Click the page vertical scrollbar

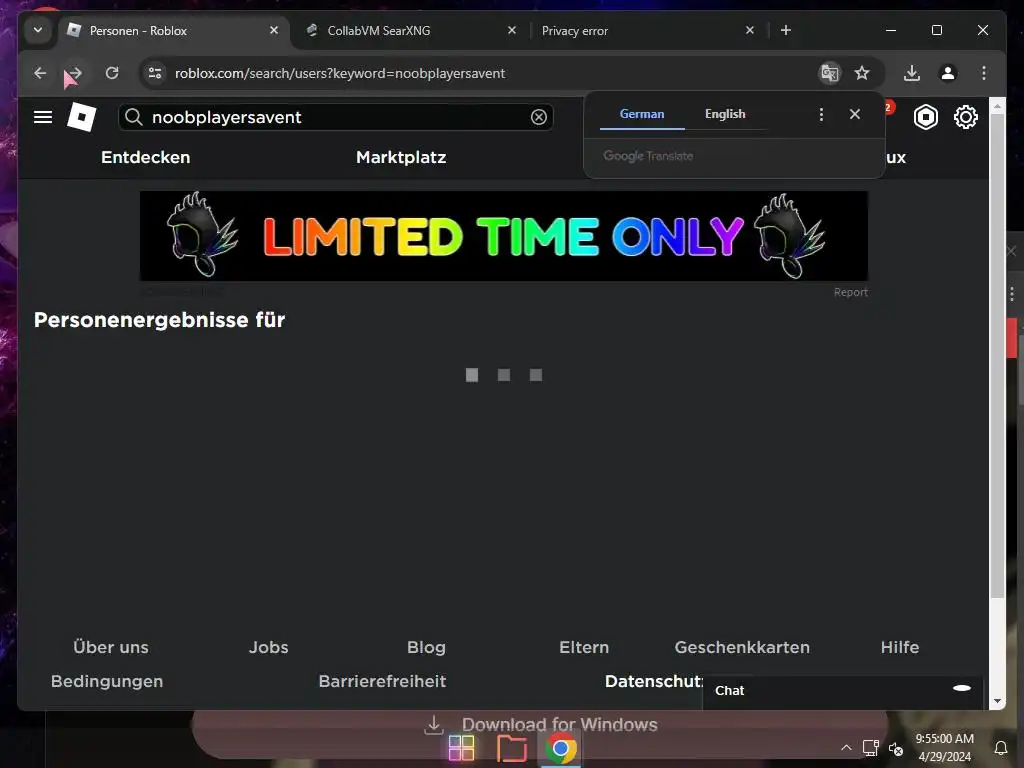pos(997,356)
